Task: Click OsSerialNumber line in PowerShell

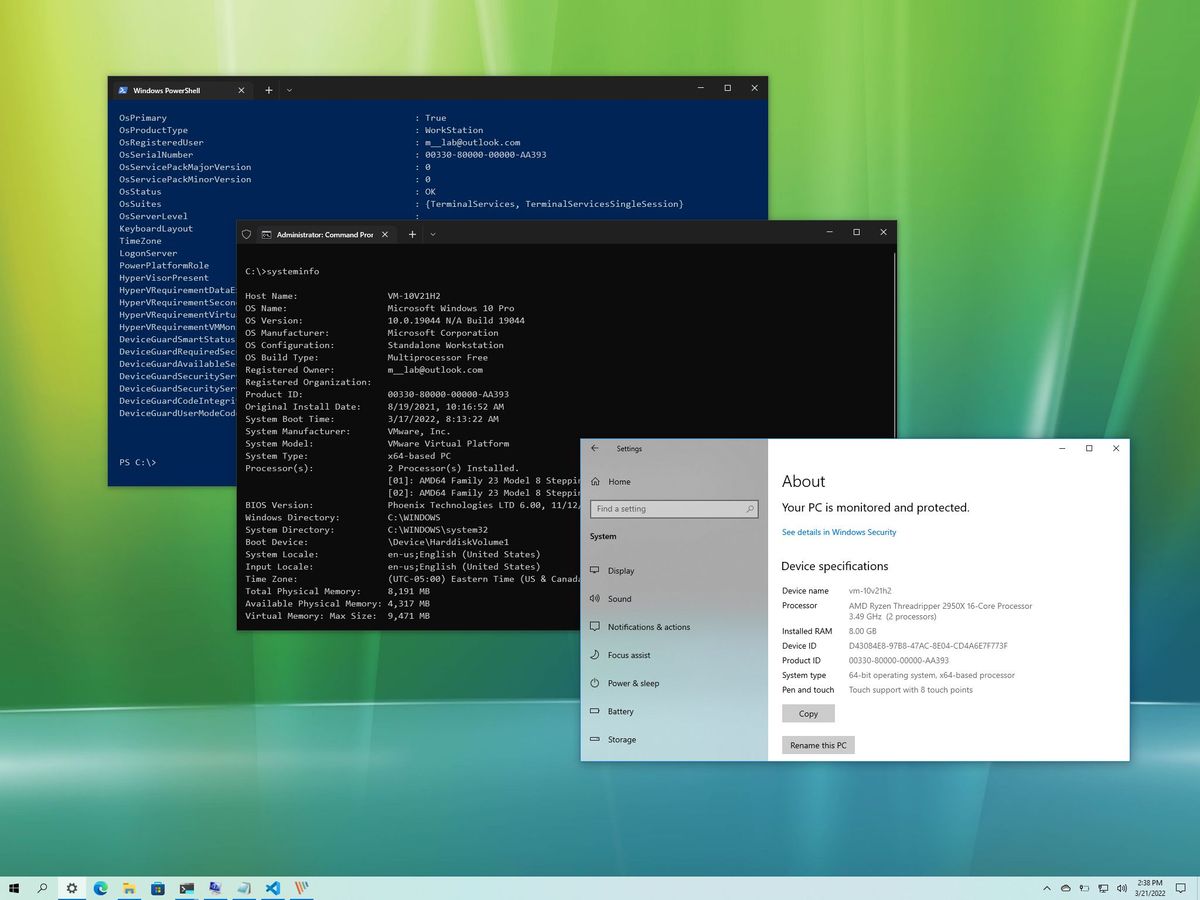Action: click(333, 155)
